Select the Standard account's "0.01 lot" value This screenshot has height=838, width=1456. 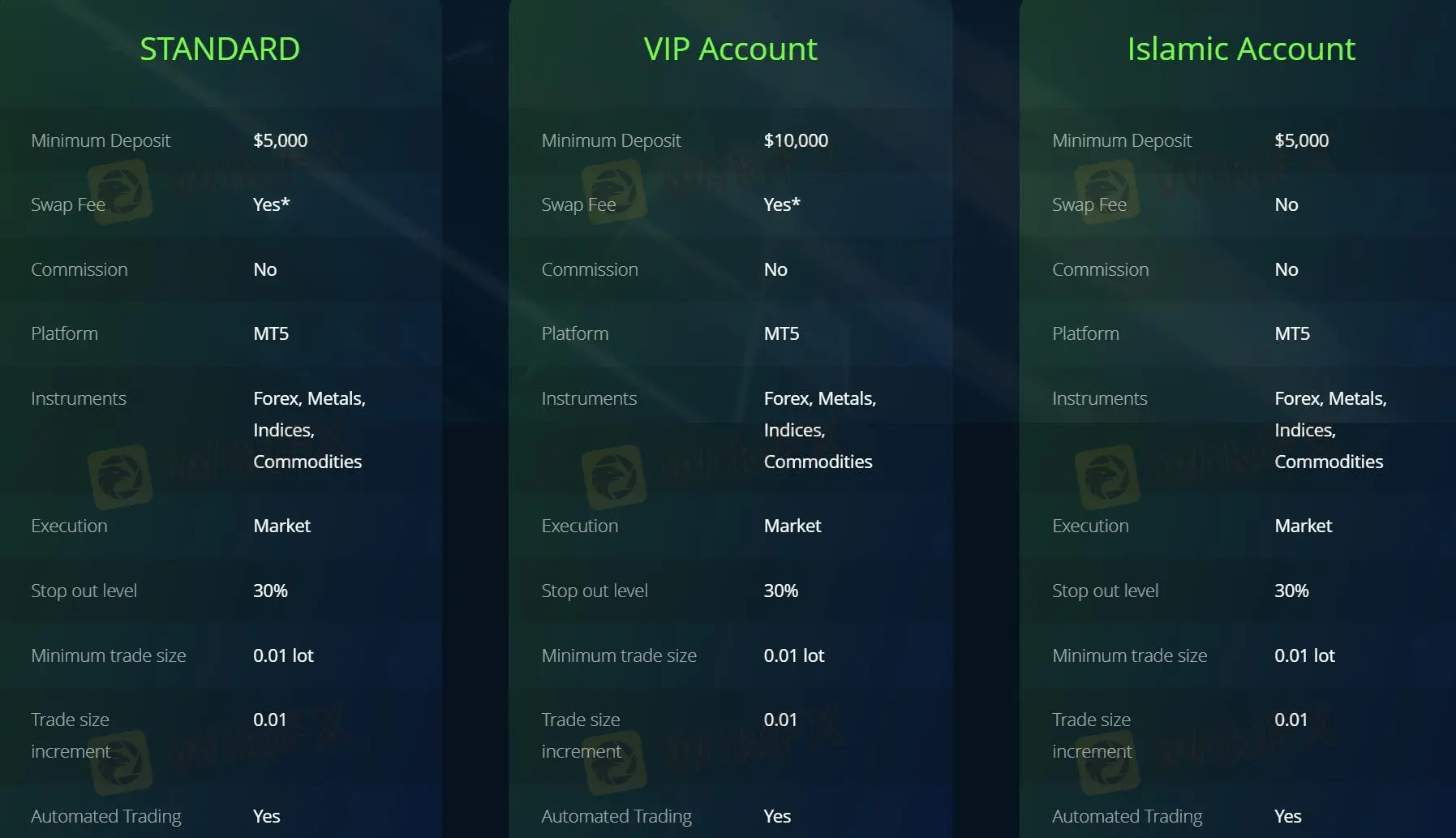click(x=283, y=655)
